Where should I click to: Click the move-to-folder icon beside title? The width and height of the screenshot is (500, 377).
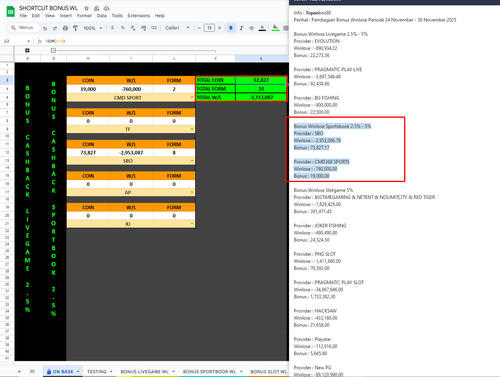coord(96,8)
